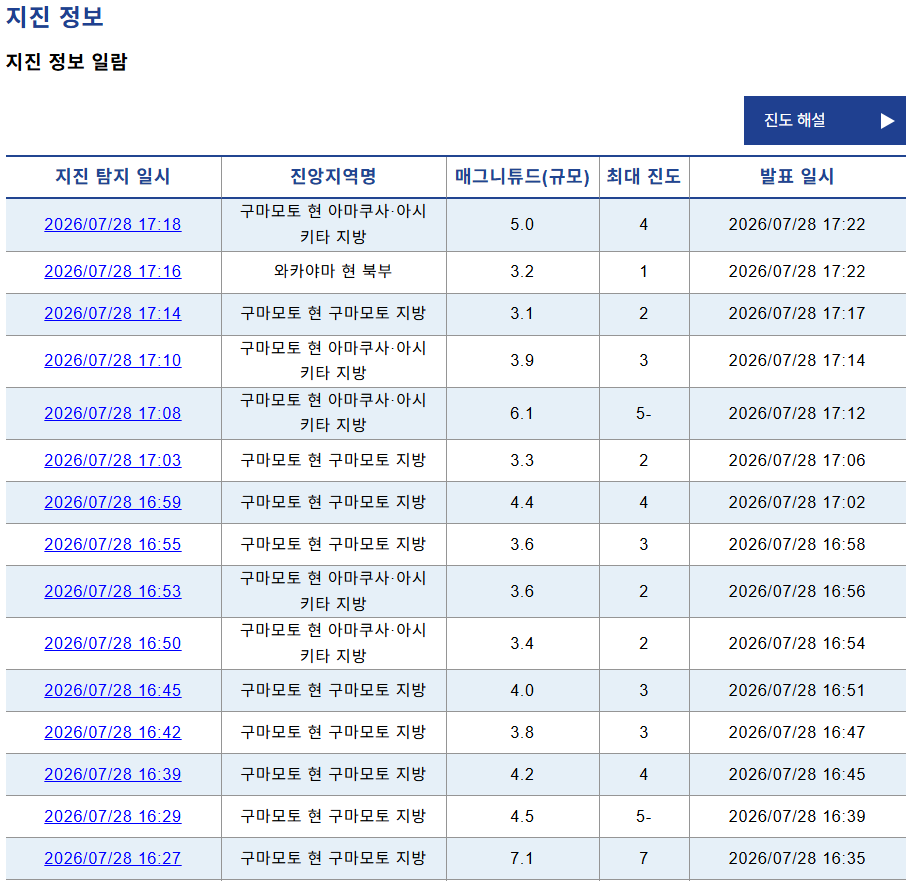The width and height of the screenshot is (912, 881).
Task: Click the 지진 탐지 일시 column header
Action: pos(113,176)
